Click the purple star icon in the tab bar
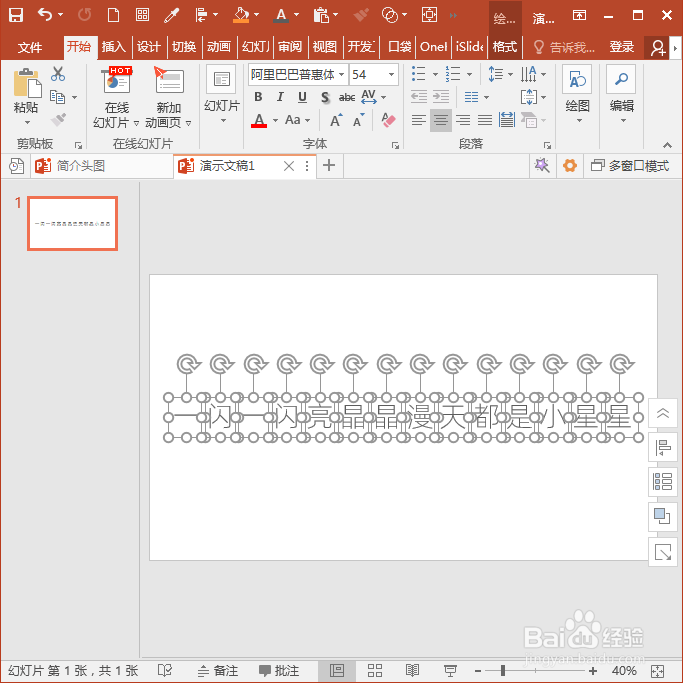The width and height of the screenshot is (683, 683). click(x=542, y=166)
